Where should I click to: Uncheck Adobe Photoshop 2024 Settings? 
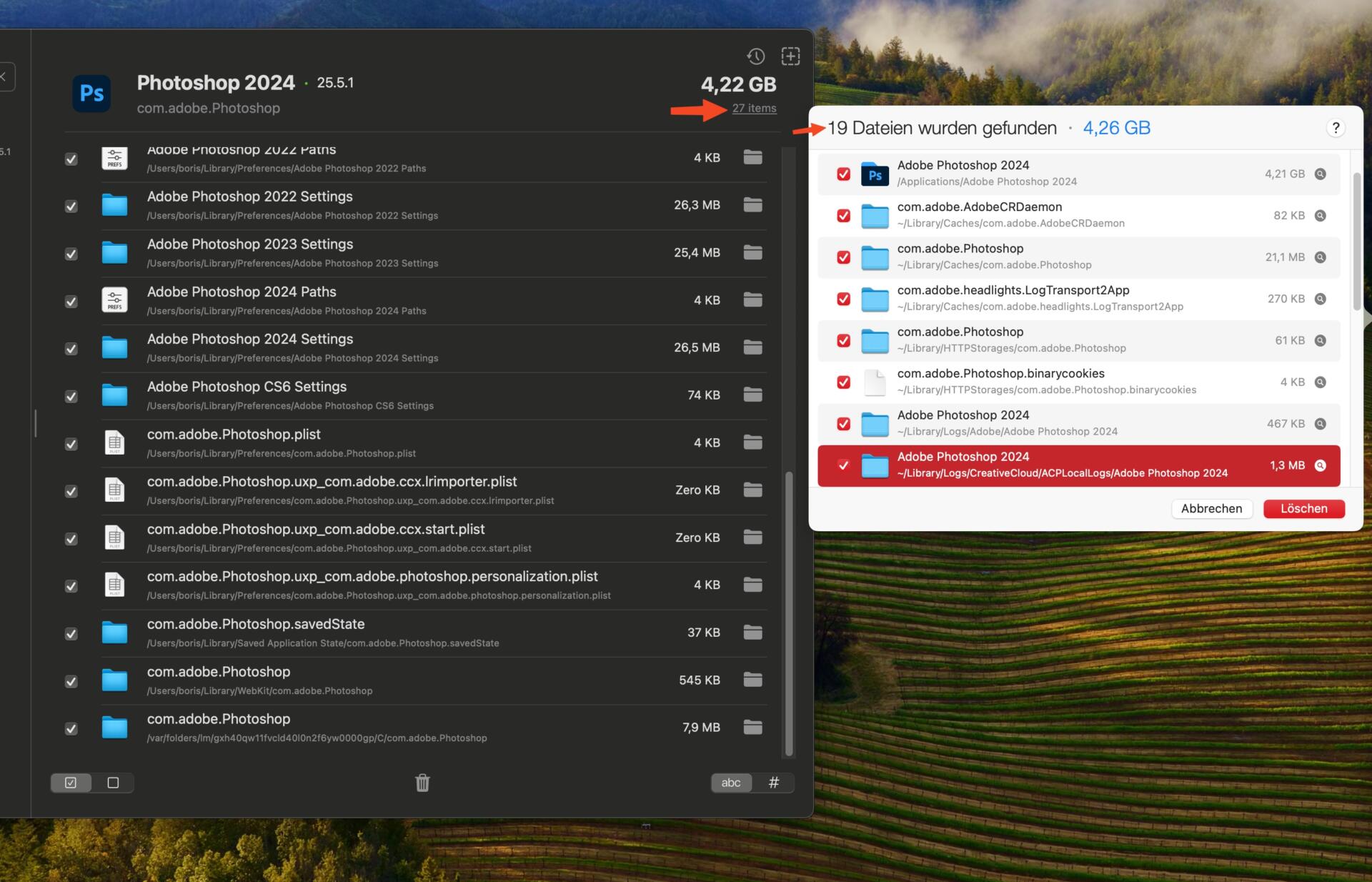pos(71,349)
